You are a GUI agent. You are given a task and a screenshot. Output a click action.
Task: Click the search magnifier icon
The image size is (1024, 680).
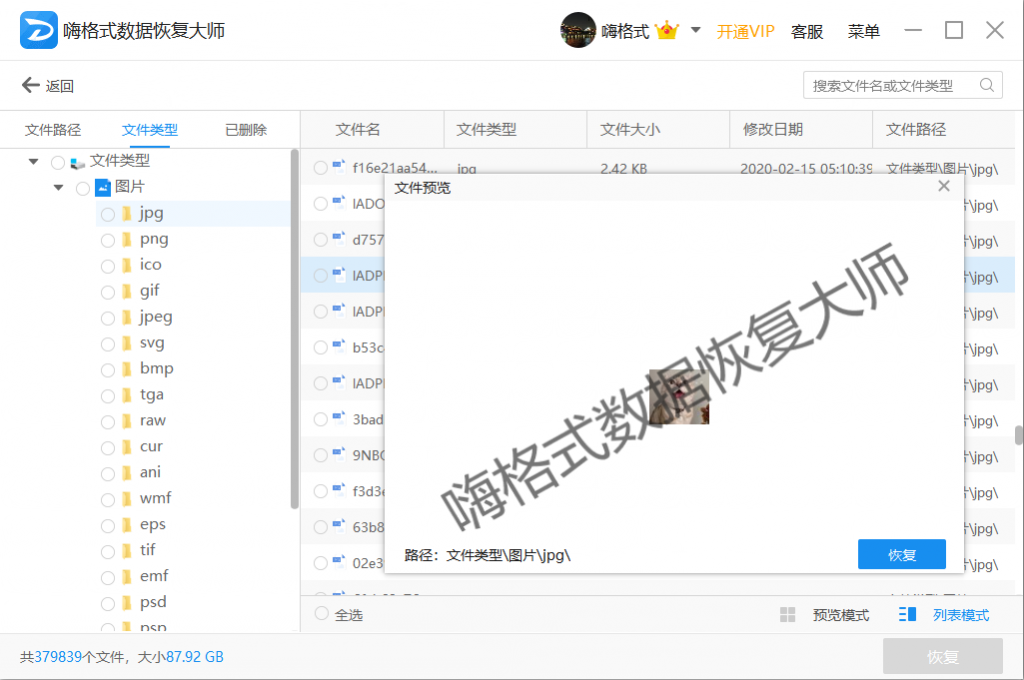tap(987, 85)
